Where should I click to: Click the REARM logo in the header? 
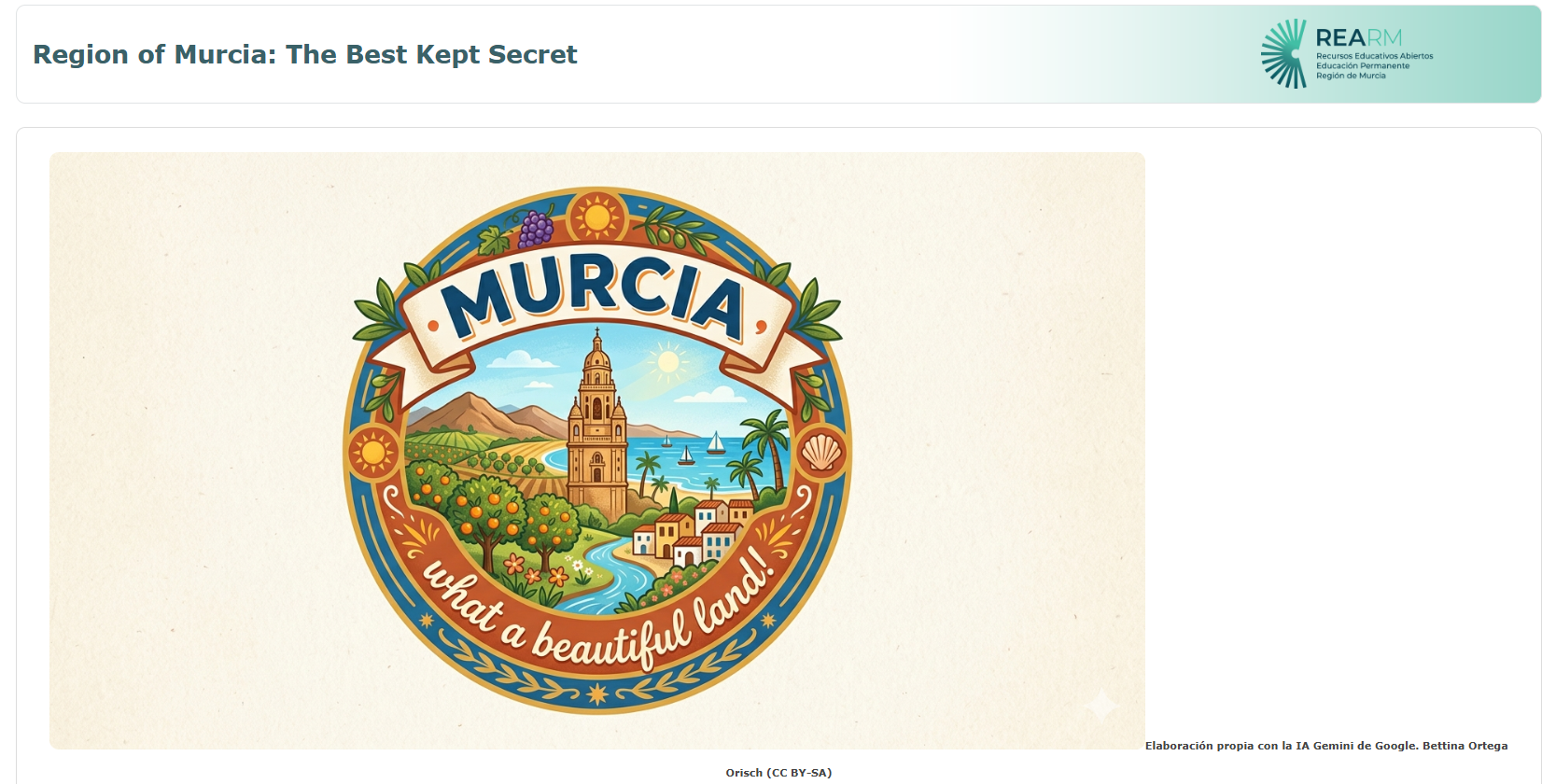(x=1347, y=54)
